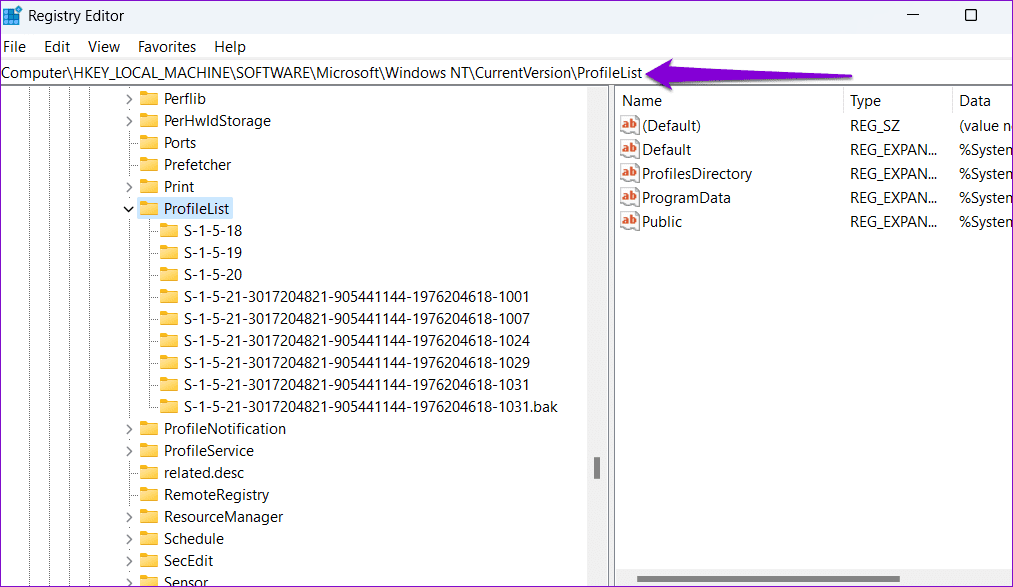Expand the ProfileNotification key
1013x587 pixels.
click(x=129, y=429)
